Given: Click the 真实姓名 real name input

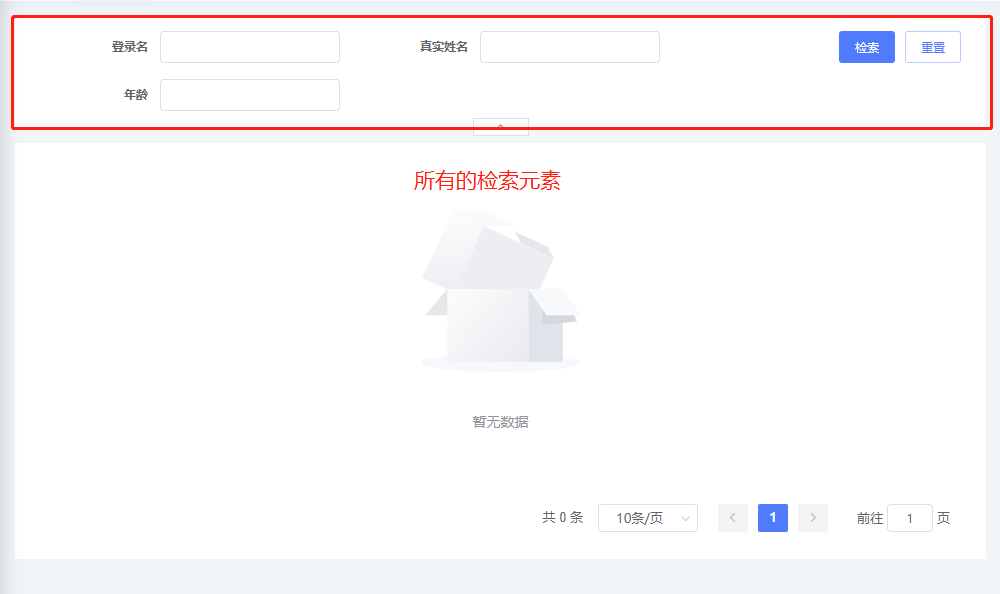Looking at the screenshot, I should pyautogui.click(x=570, y=47).
